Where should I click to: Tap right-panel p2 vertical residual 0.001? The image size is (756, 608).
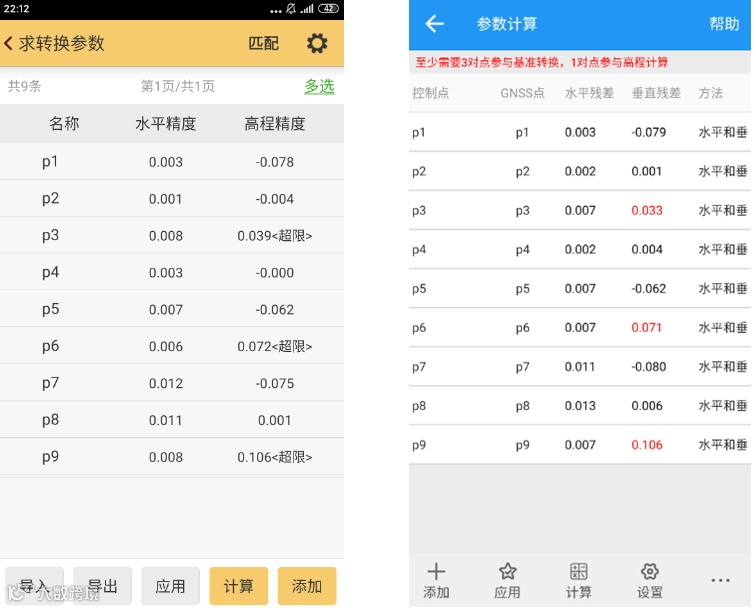[647, 171]
